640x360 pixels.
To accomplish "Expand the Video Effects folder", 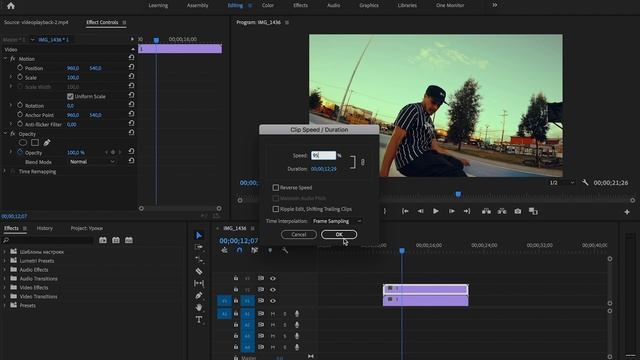I will (4, 287).
